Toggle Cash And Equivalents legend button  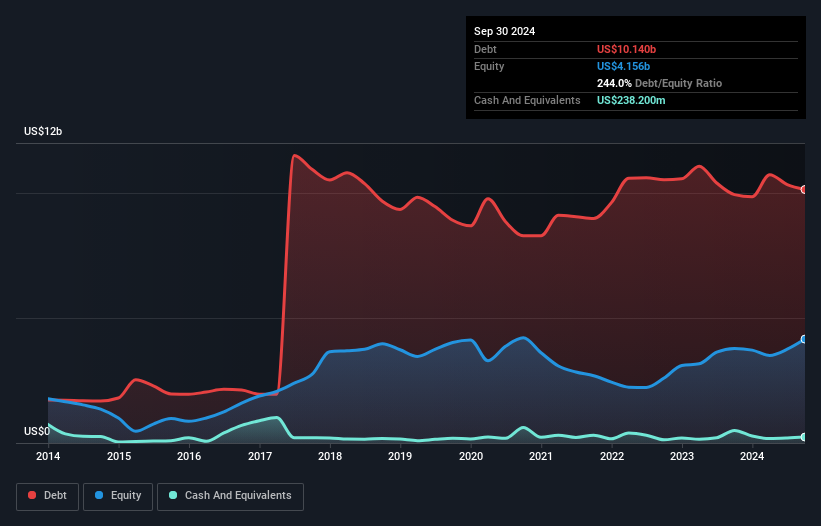tap(230, 496)
